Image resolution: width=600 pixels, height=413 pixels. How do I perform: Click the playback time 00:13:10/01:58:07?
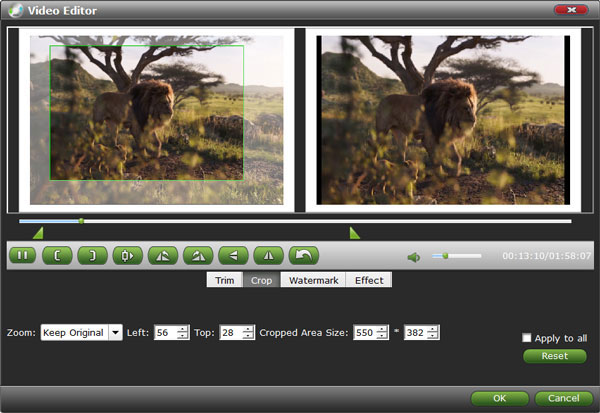(546, 256)
